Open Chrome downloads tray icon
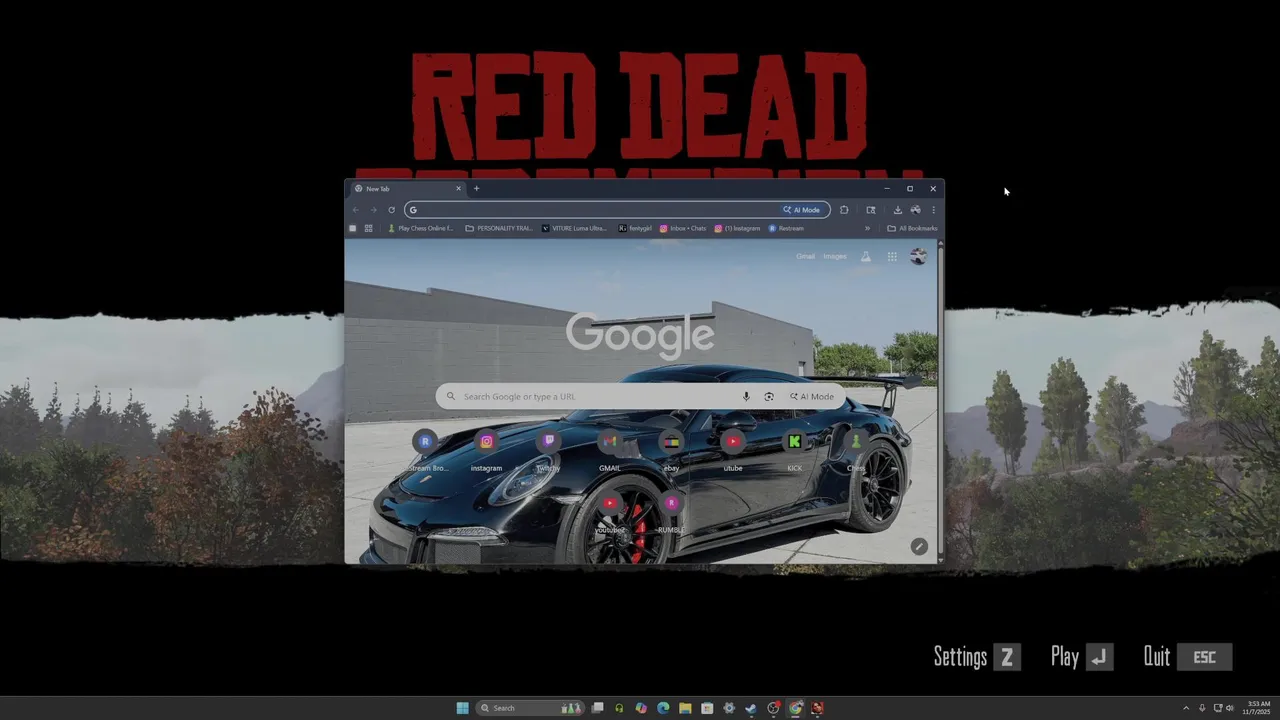 pyautogui.click(x=897, y=210)
